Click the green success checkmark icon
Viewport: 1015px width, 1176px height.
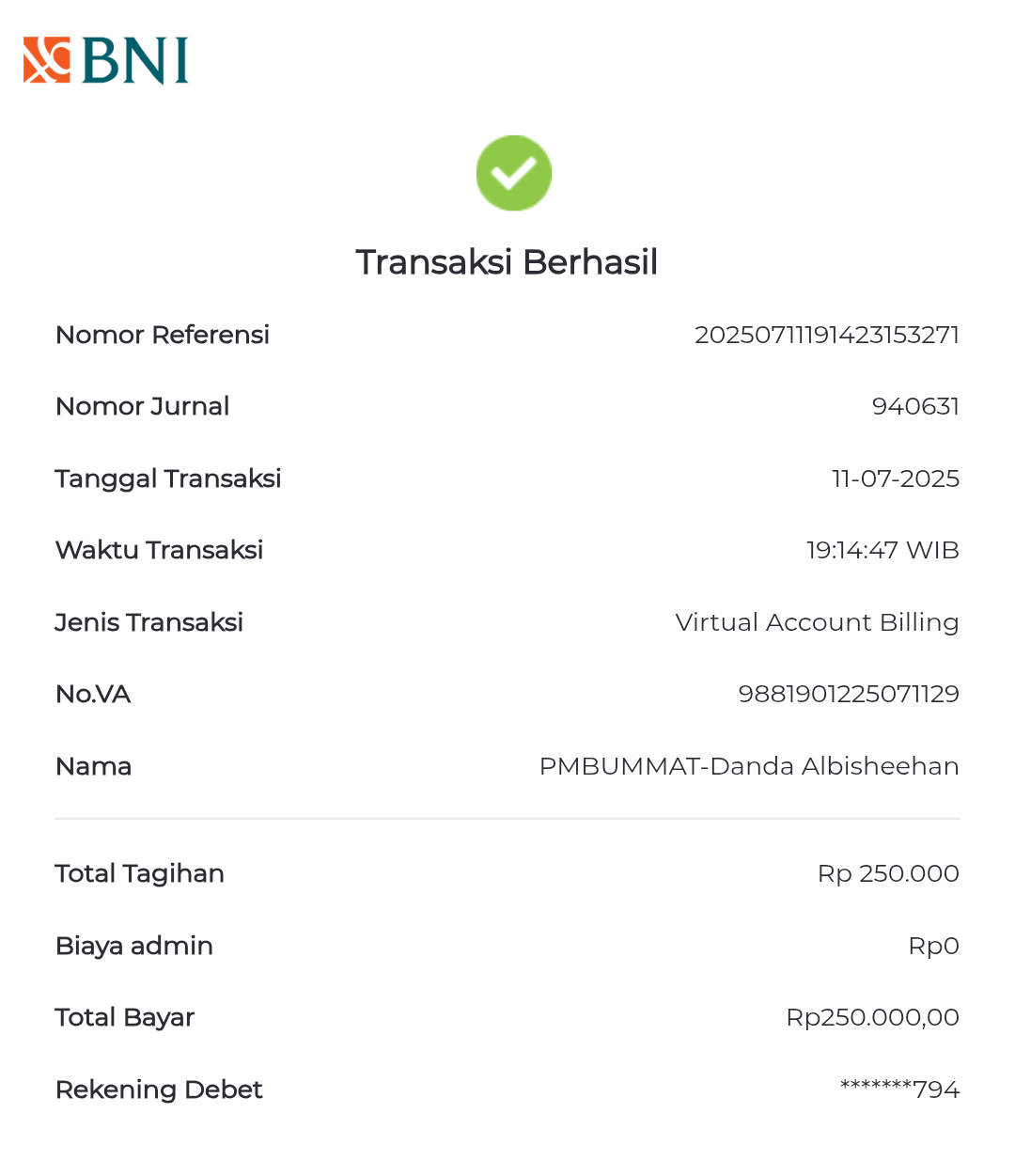click(x=513, y=173)
